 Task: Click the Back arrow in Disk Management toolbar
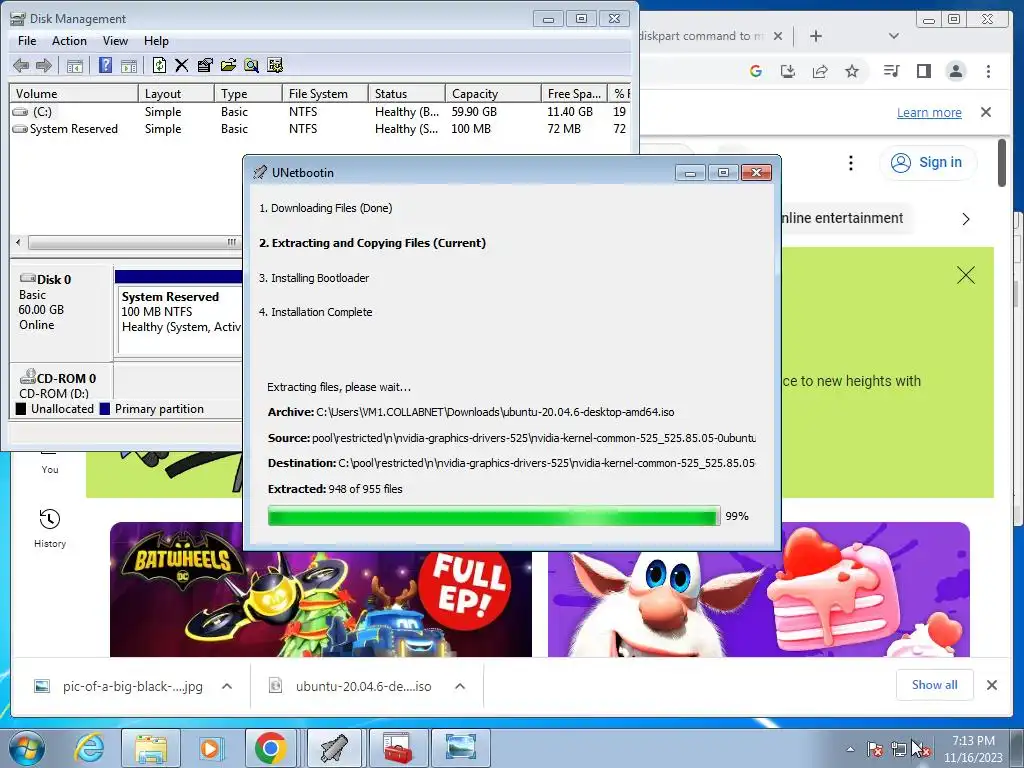click(21, 65)
